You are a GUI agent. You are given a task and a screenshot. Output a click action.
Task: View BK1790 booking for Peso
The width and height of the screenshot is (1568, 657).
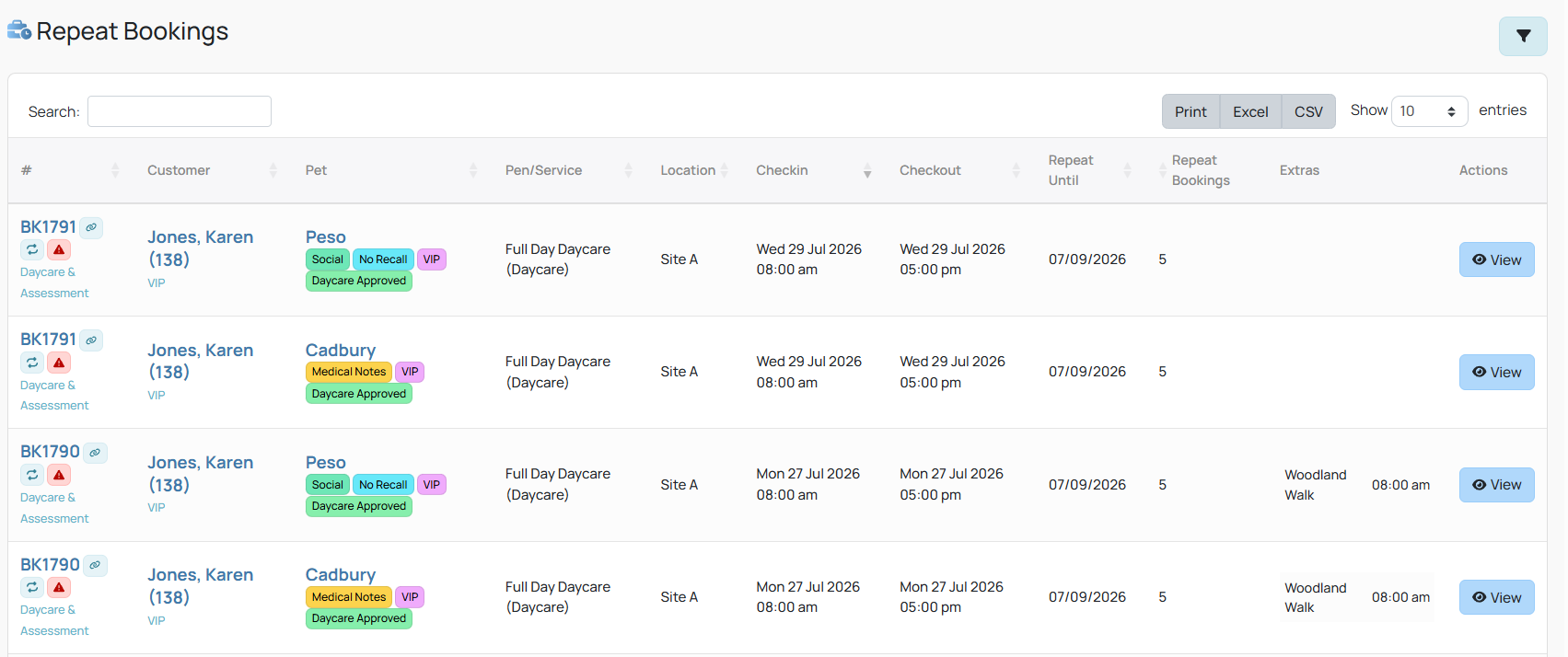point(1496,485)
